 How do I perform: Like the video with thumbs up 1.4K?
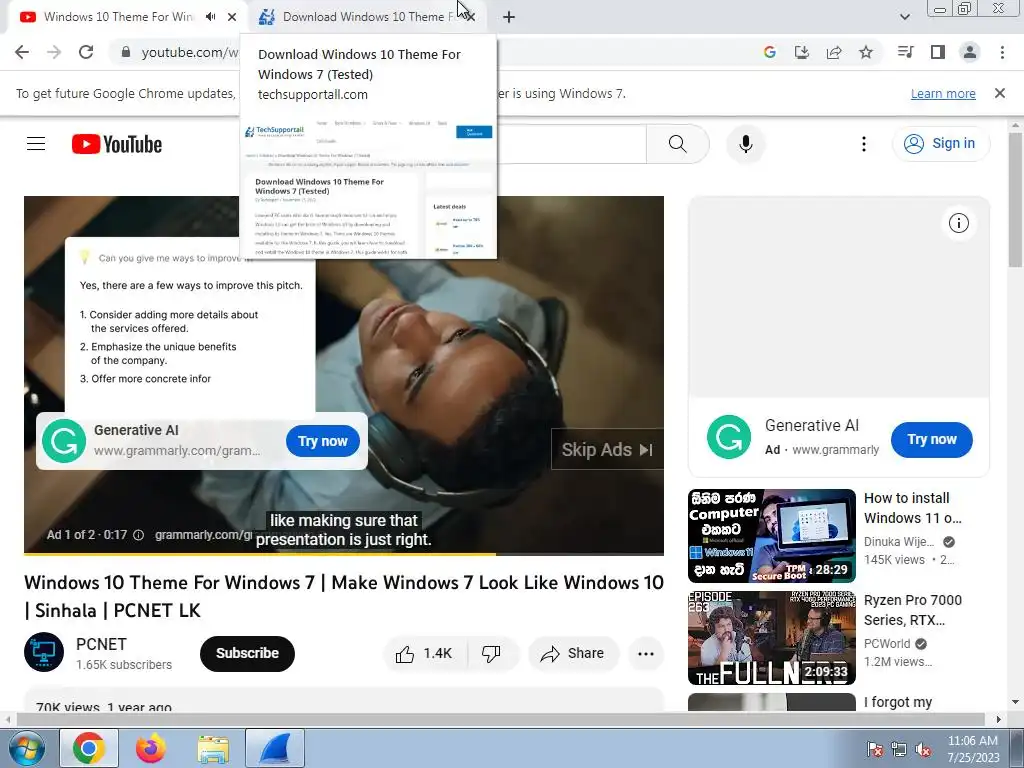coord(424,654)
